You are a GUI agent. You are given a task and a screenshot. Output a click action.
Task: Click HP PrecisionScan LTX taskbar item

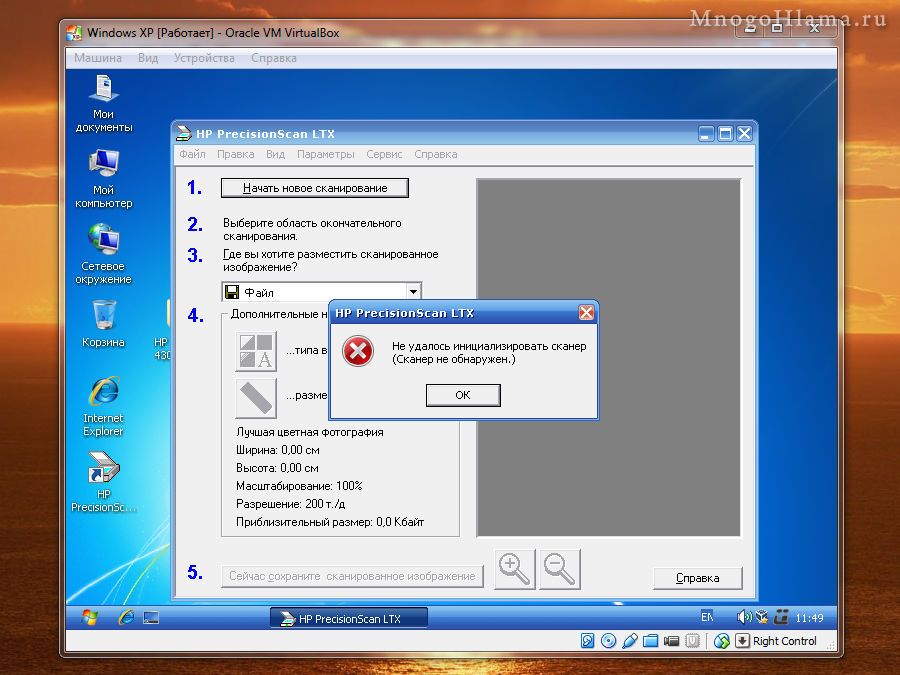pyautogui.click(x=348, y=618)
